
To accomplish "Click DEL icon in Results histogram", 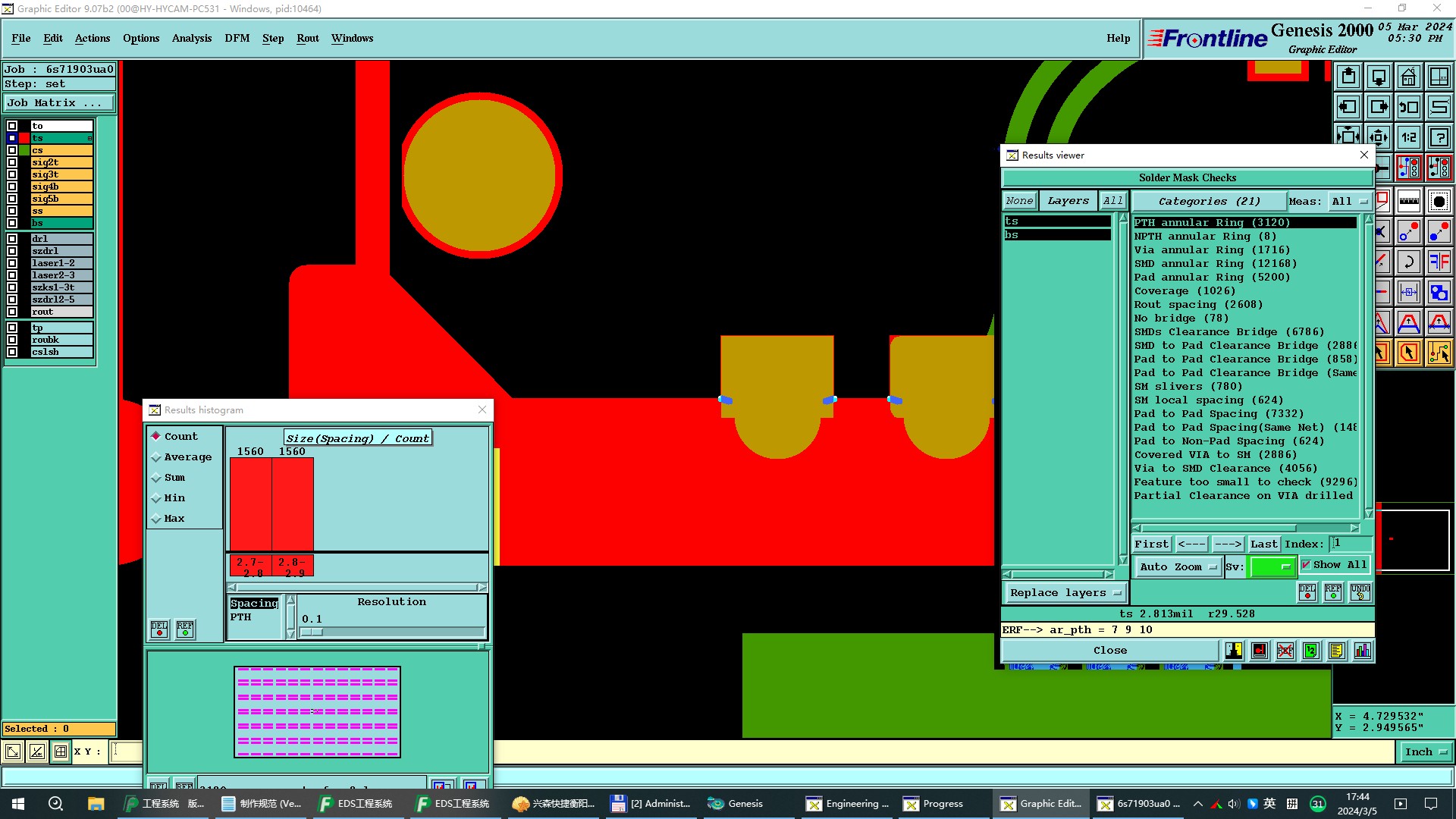I will coord(159,629).
